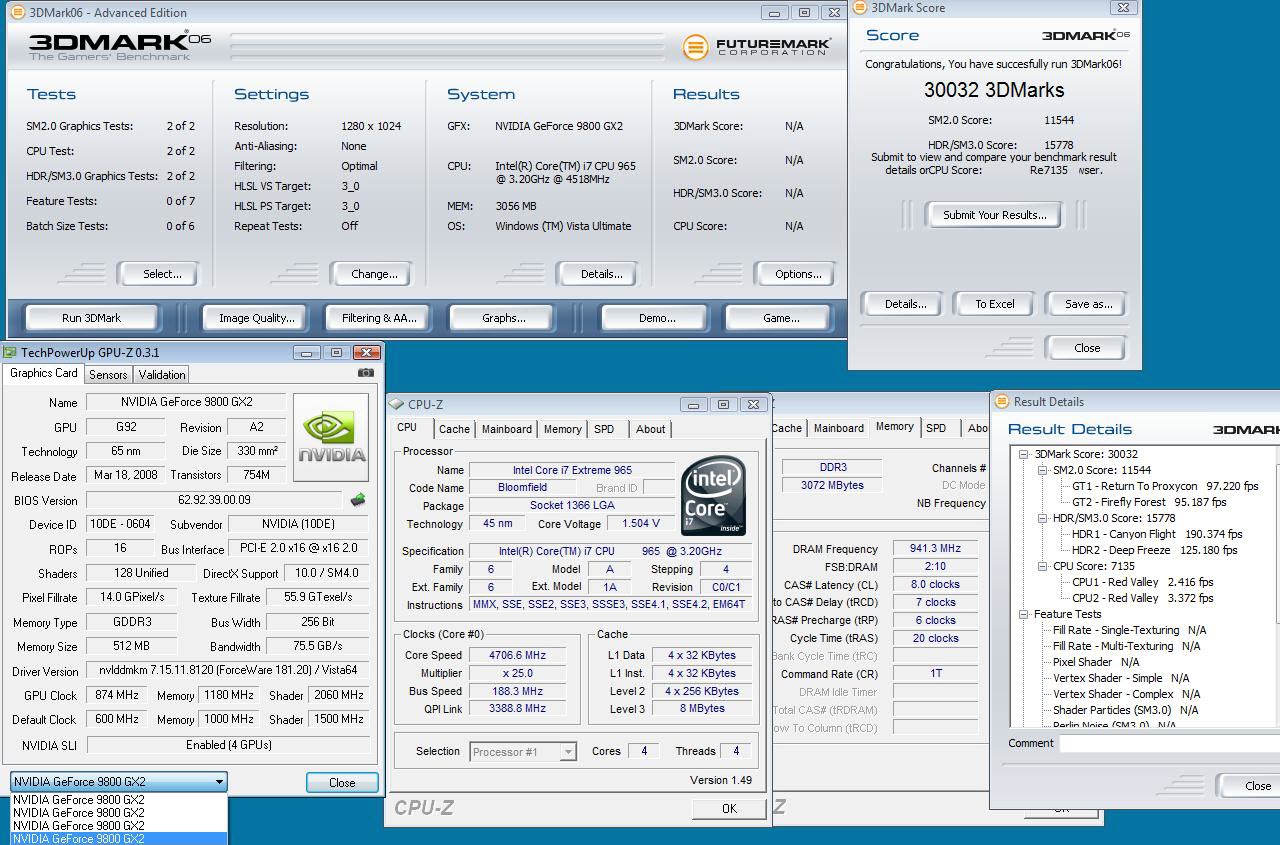This screenshot has width=1280, height=845.
Task: Select HDR1 - Canyon Flight row
Action: pos(1157,534)
